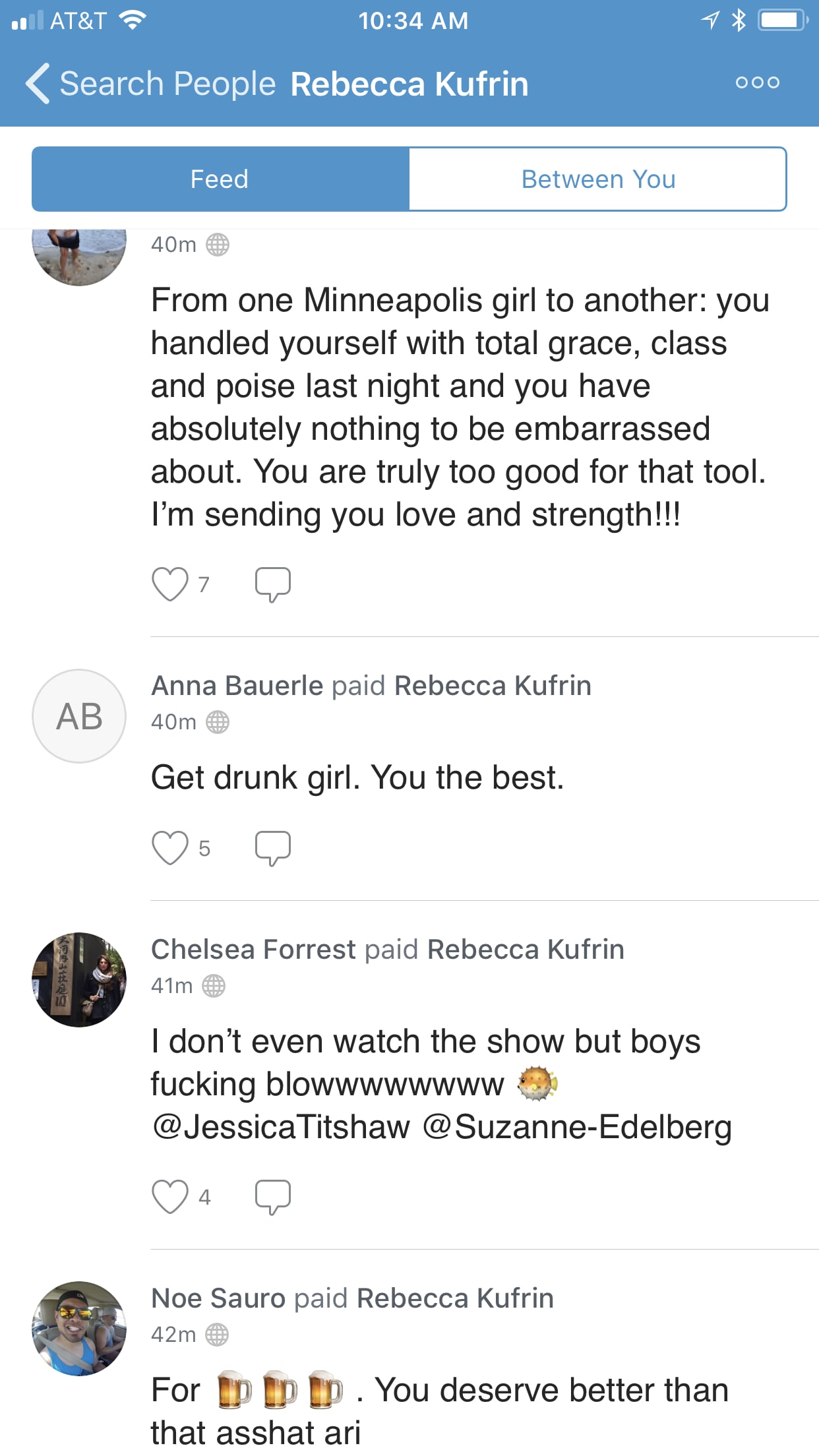Tap the Search People back link
The height and width of the screenshot is (1456, 819).
click(167, 84)
